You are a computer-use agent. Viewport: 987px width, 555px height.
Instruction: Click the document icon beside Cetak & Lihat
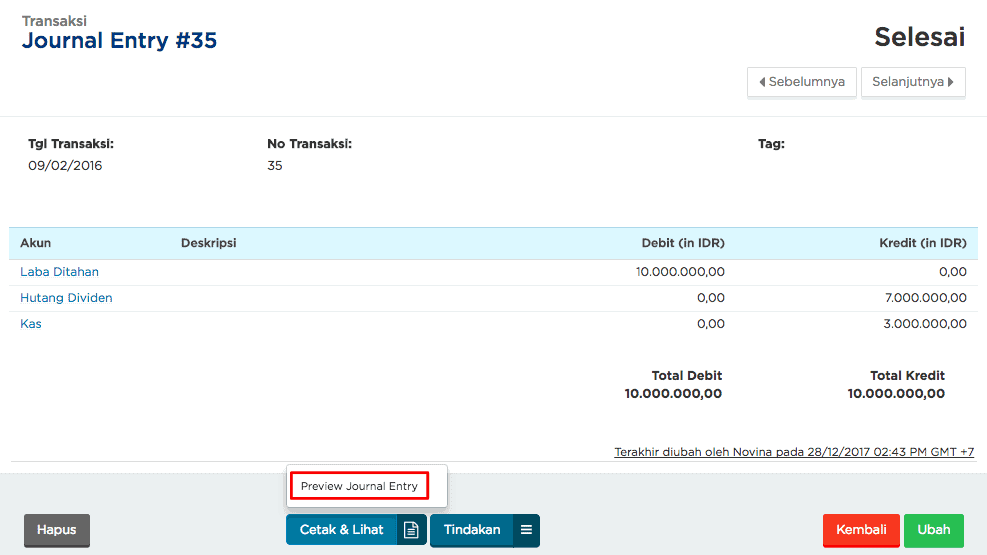coord(411,530)
